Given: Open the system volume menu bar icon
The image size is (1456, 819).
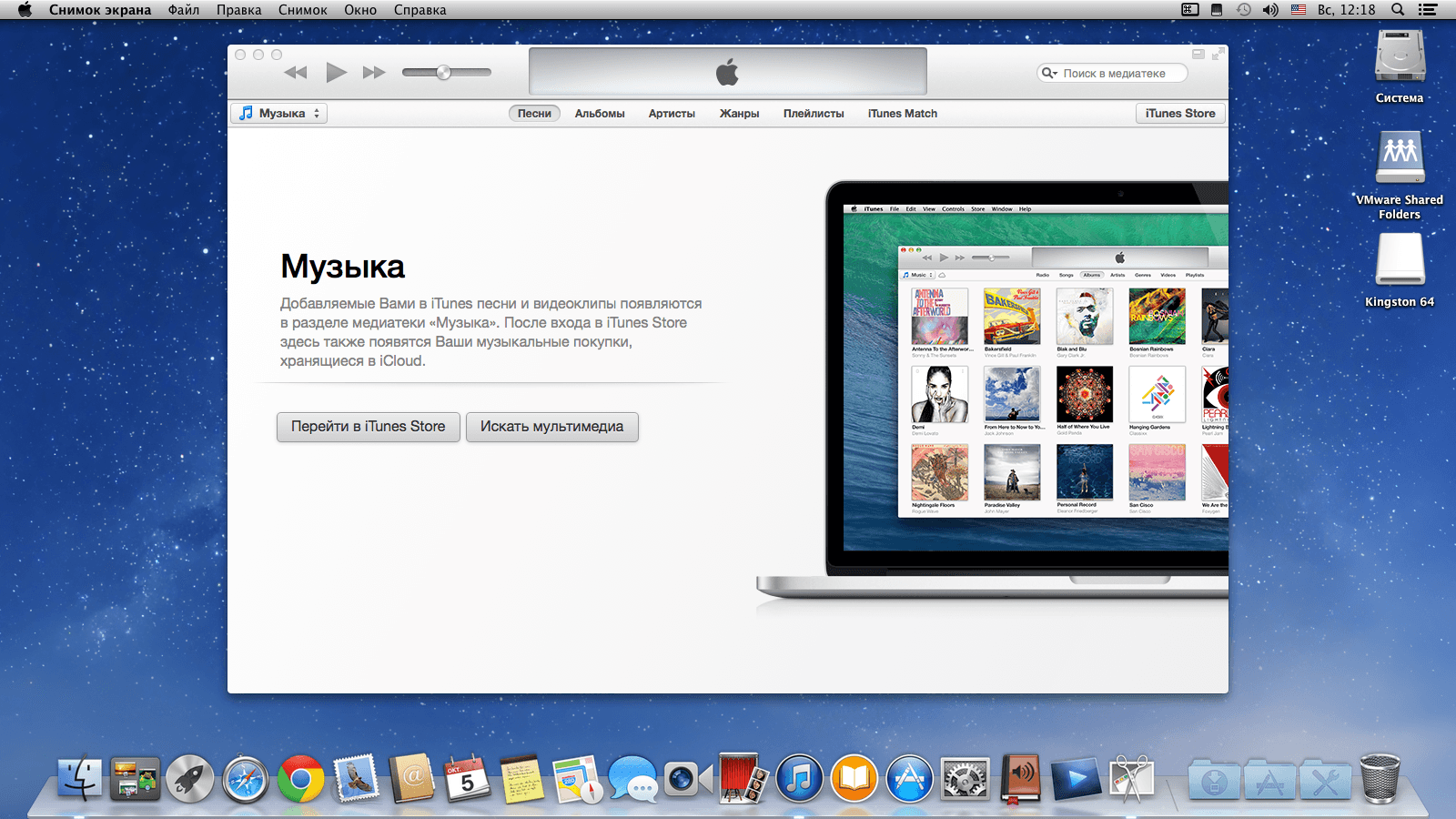Looking at the screenshot, I should pyautogui.click(x=1270, y=10).
